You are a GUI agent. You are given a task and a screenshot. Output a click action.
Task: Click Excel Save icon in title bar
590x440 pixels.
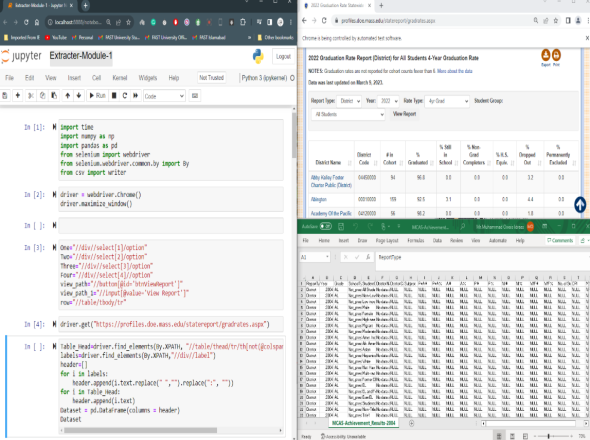pos(341,227)
